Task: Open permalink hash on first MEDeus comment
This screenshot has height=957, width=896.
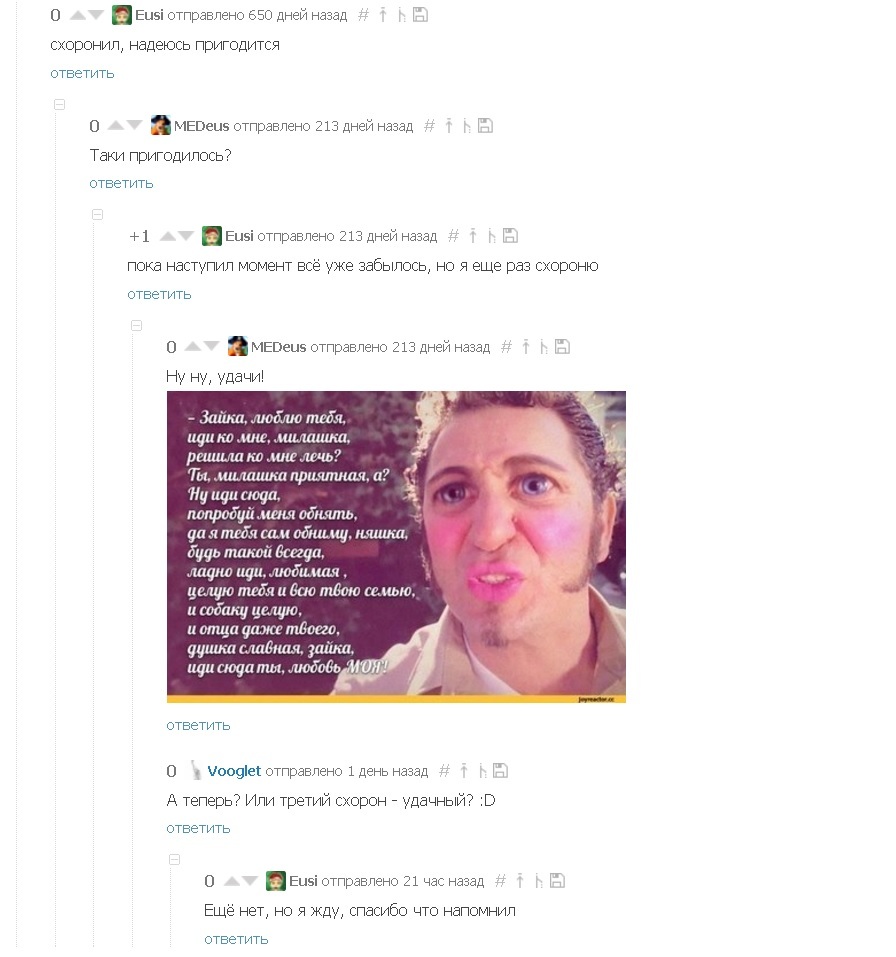Action: pyautogui.click(x=429, y=126)
